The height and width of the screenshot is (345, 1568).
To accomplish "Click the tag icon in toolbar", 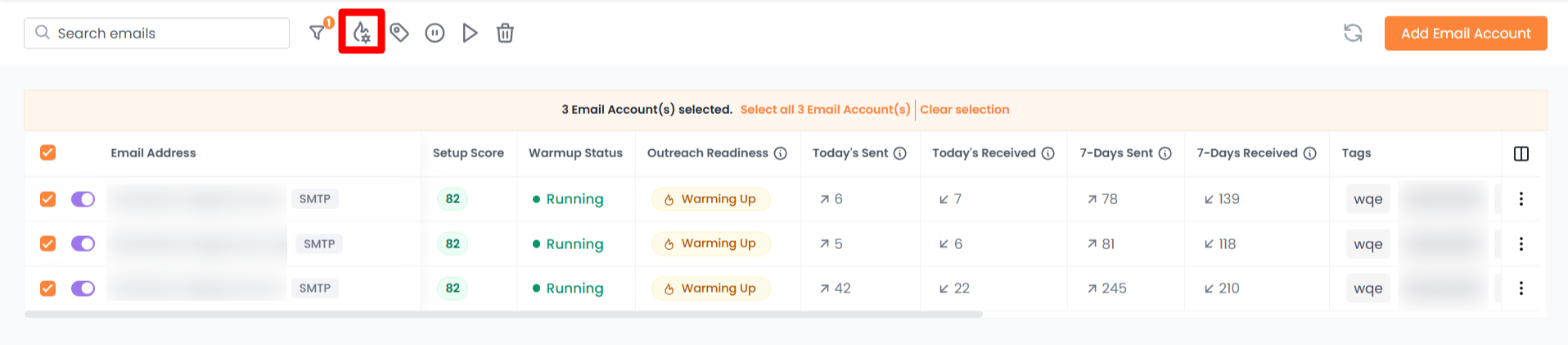I will pyautogui.click(x=399, y=33).
